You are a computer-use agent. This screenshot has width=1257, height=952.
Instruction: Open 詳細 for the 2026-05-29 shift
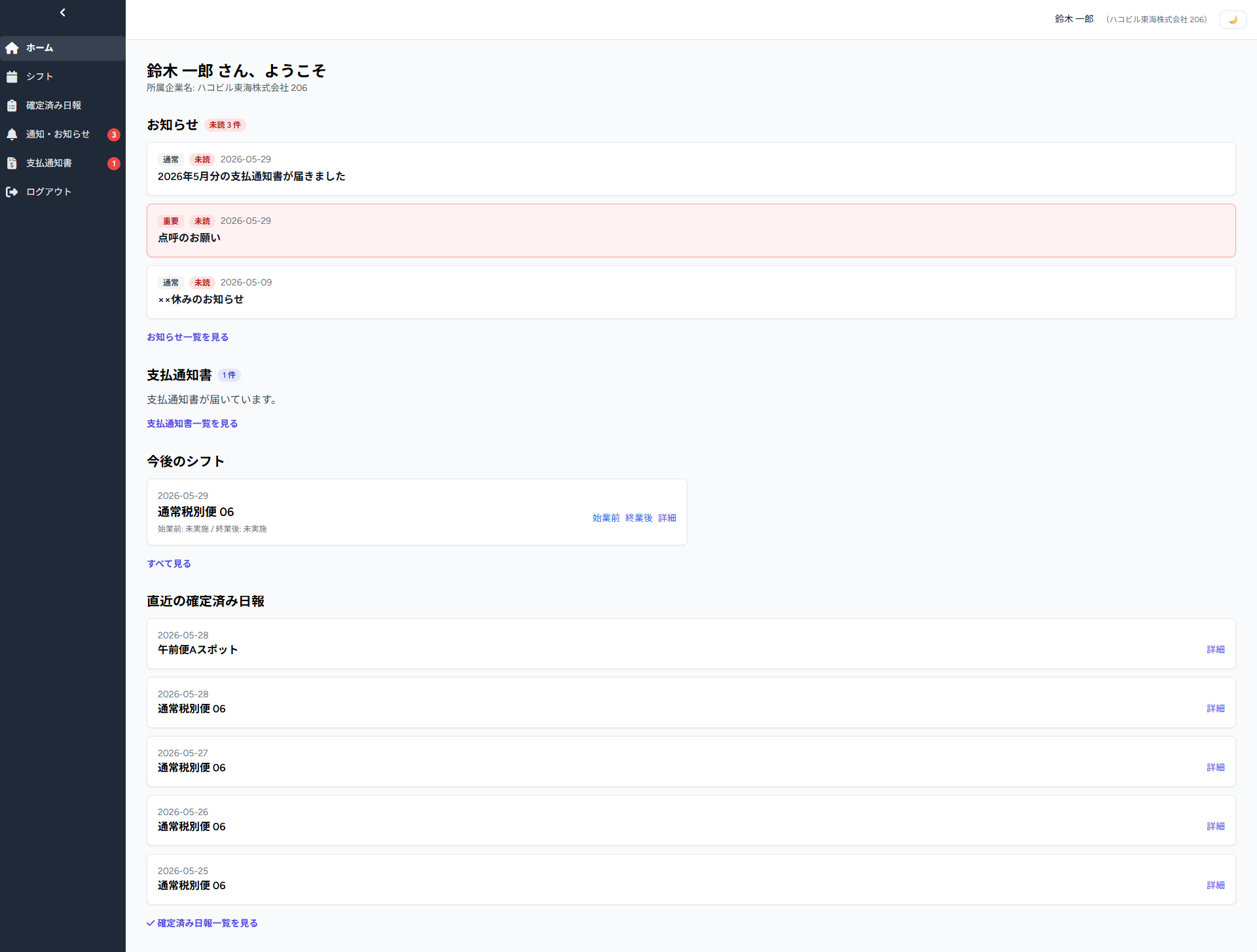click(667, 518)
